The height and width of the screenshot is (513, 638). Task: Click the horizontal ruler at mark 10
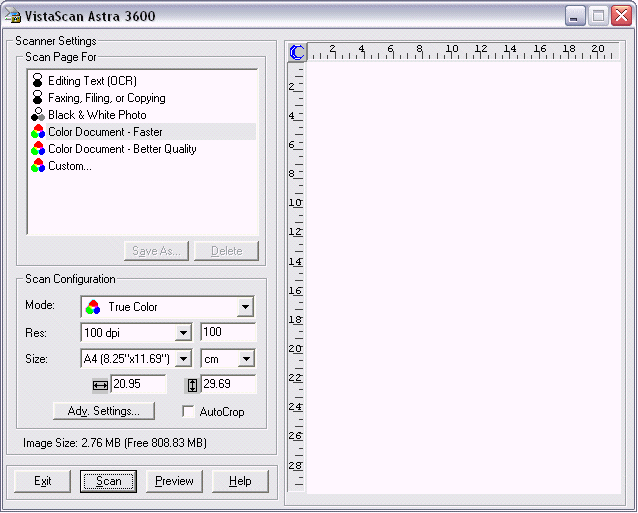(452, 51)
